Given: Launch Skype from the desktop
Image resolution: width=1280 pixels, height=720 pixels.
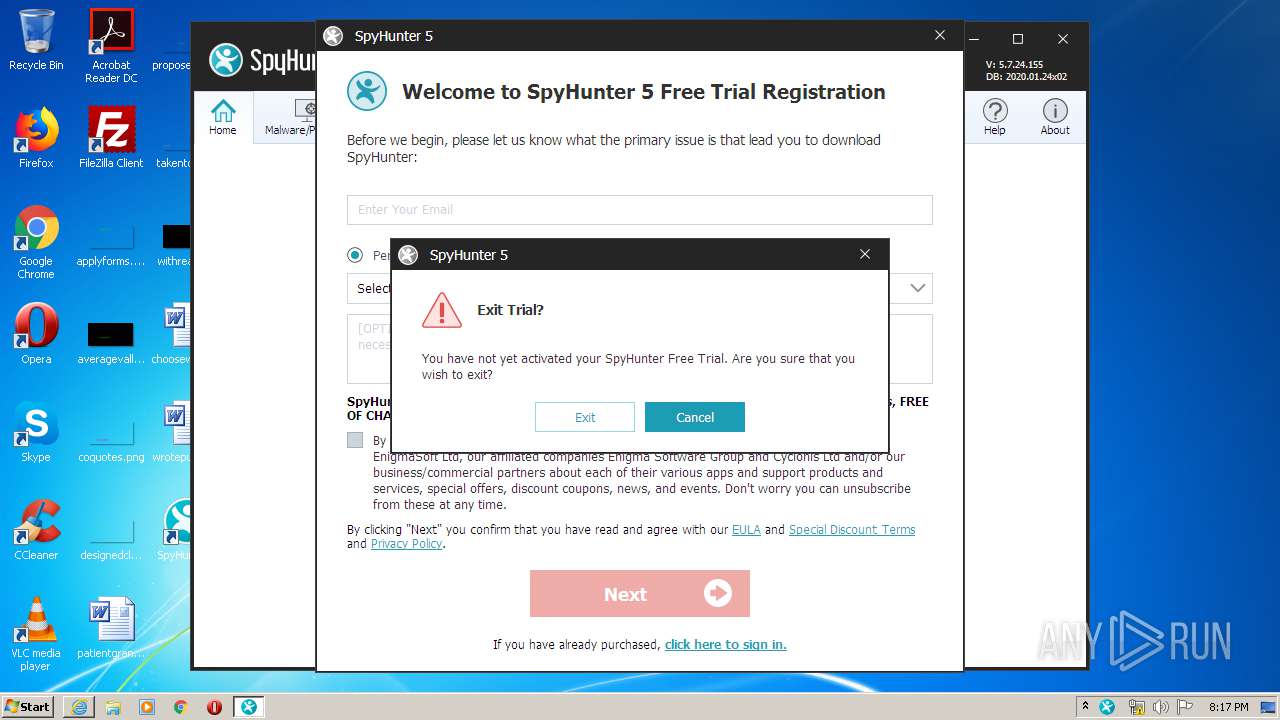Looking at the screenshot, I should 36,432.
